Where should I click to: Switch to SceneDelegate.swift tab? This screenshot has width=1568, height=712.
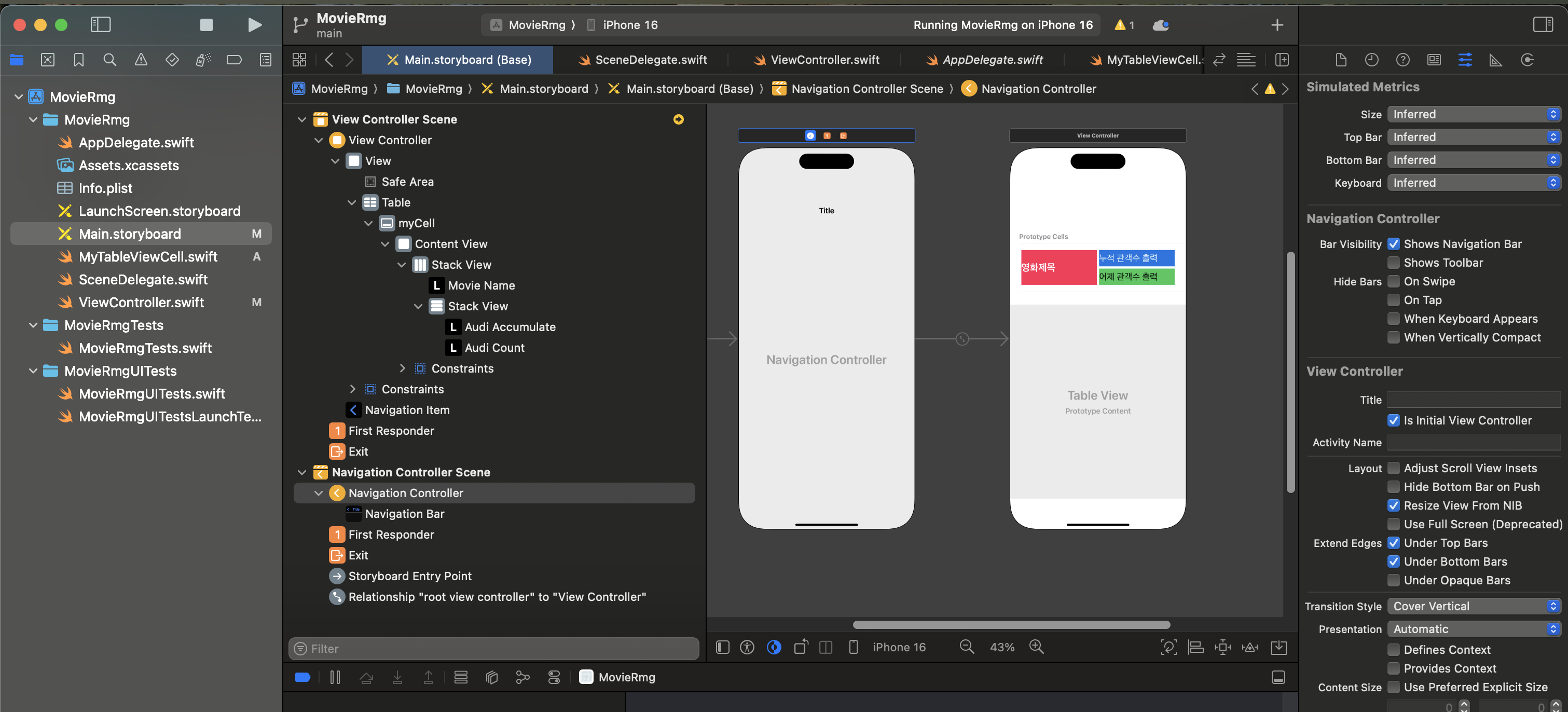[x=642, y=60]
